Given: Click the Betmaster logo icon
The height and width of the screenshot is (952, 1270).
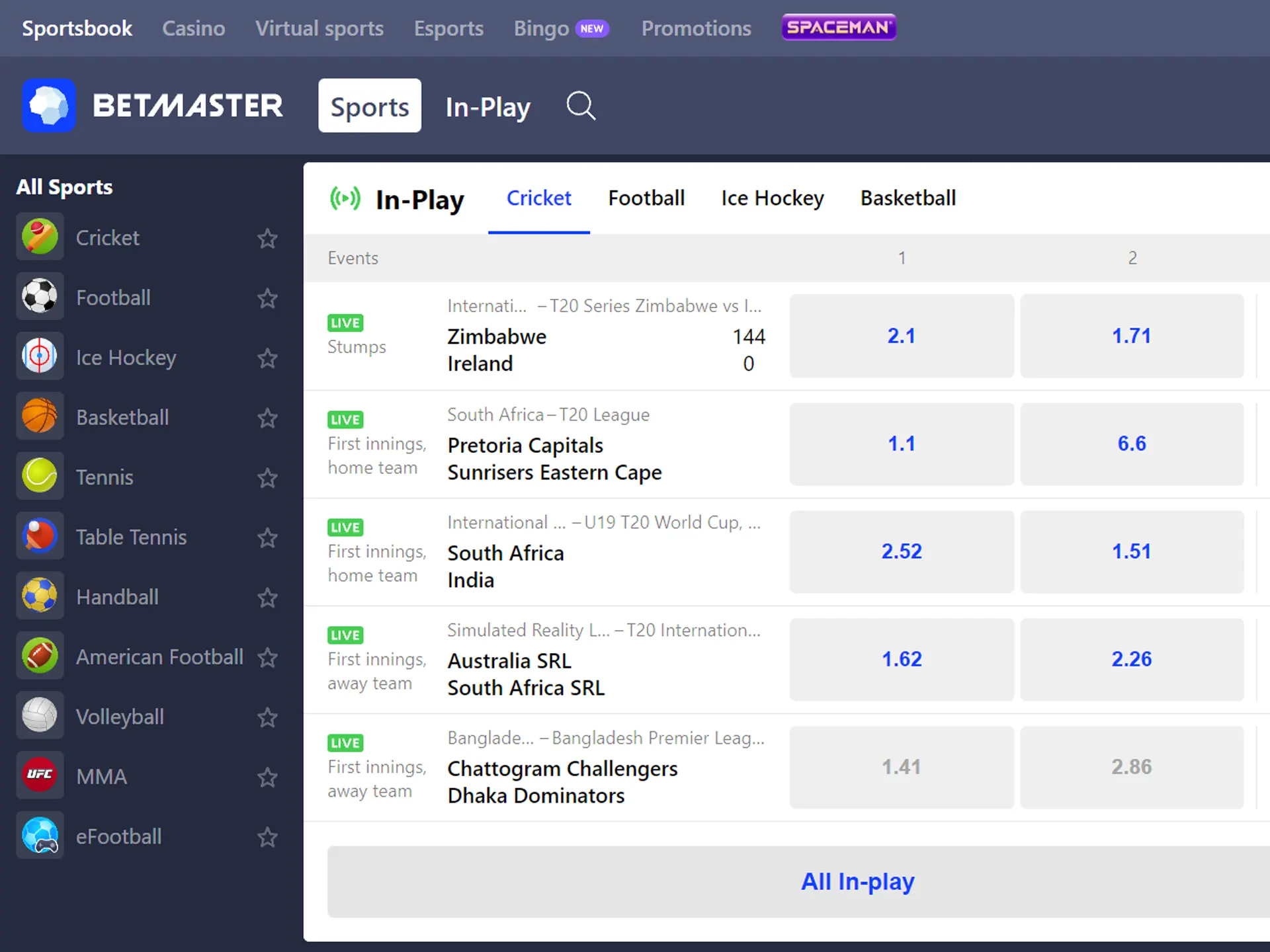Looking at the screenshot, I should coord(48,105).
